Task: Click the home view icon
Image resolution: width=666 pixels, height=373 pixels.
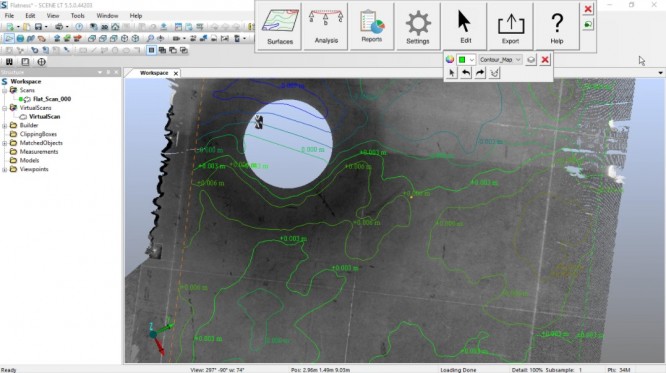Action: click(115, 27)
